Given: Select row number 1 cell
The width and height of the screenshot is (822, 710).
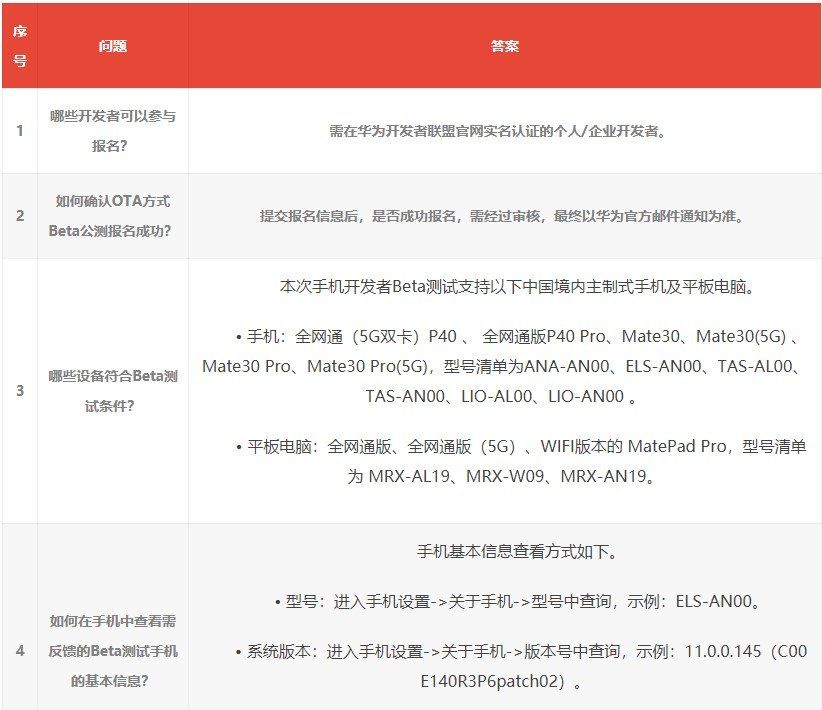Looking at the screenshot, I should coord(20,131).
